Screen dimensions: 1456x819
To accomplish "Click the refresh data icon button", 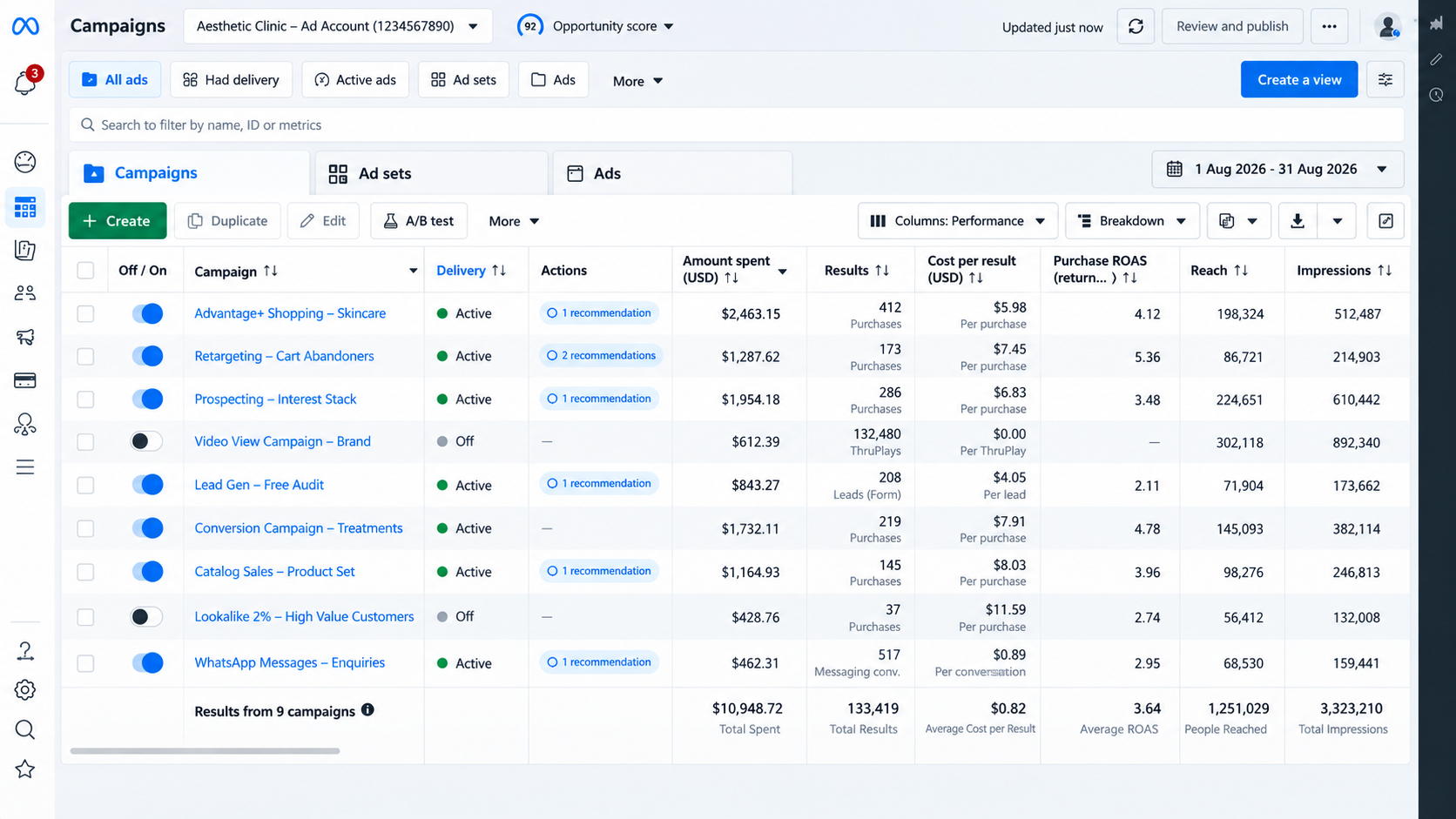I will coord(1136,26).
